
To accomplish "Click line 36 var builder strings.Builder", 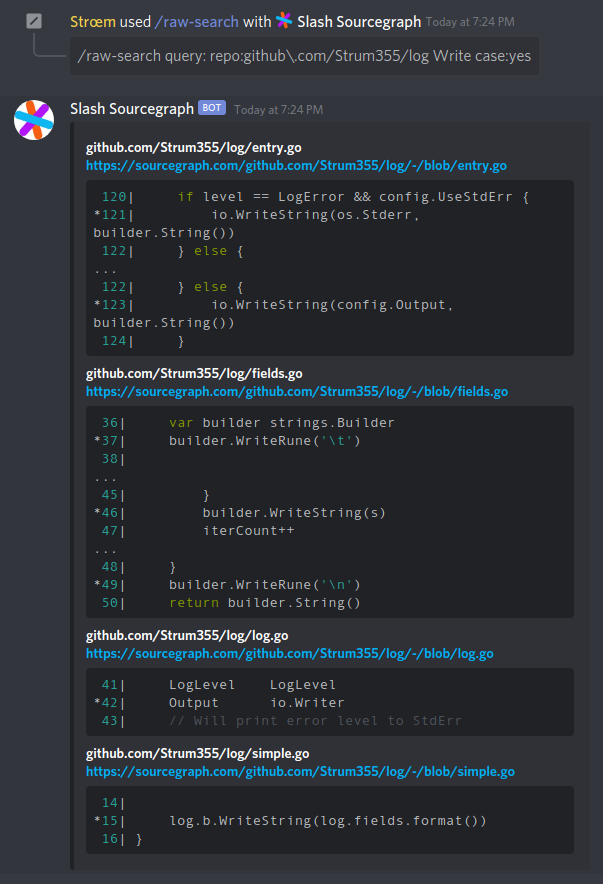I will 248,423.
